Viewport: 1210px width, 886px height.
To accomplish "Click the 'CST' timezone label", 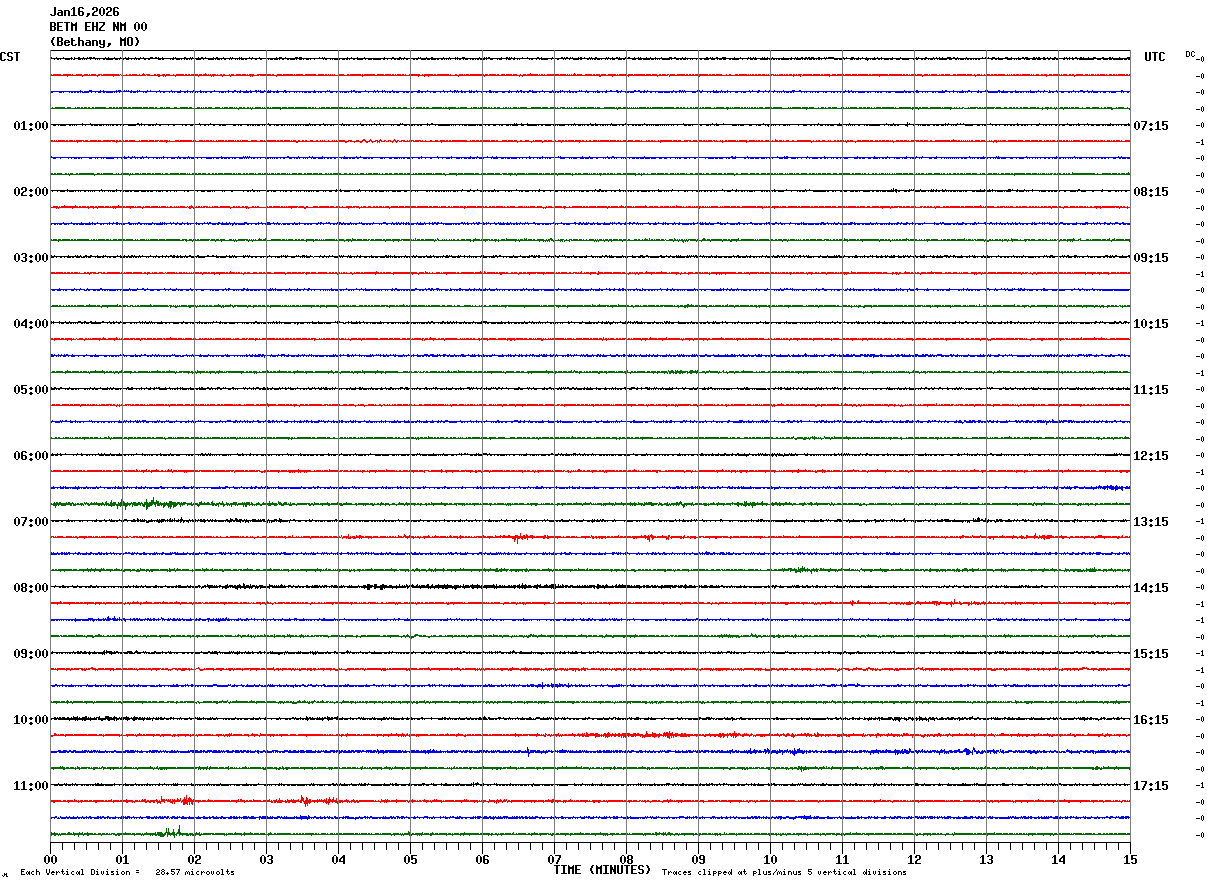I will (10, 57).
